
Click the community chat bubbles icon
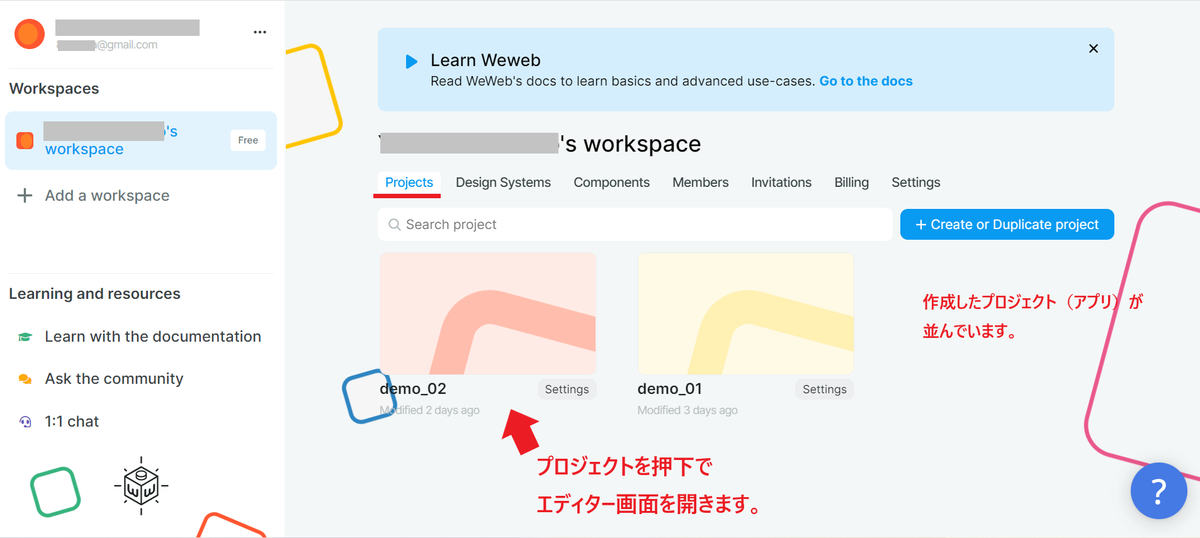pos(25,379)
